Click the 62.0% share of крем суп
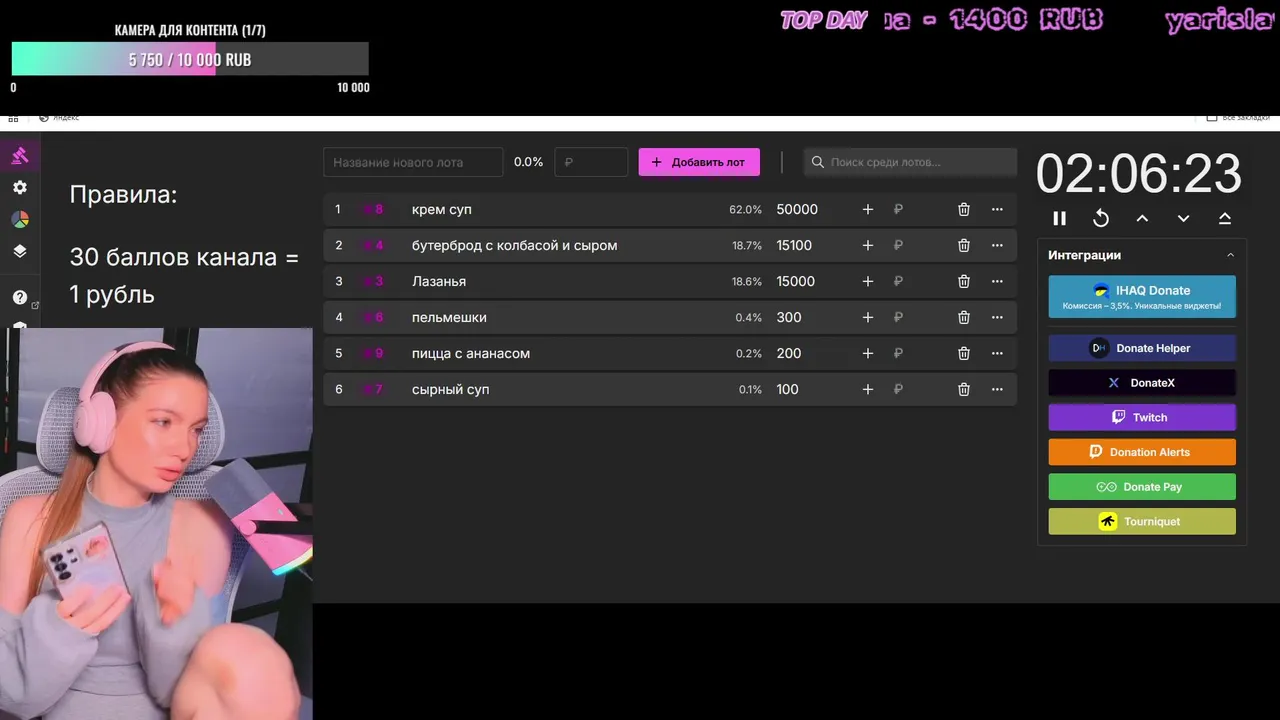Screen dimensions: 1280x720 click(745, 210)
